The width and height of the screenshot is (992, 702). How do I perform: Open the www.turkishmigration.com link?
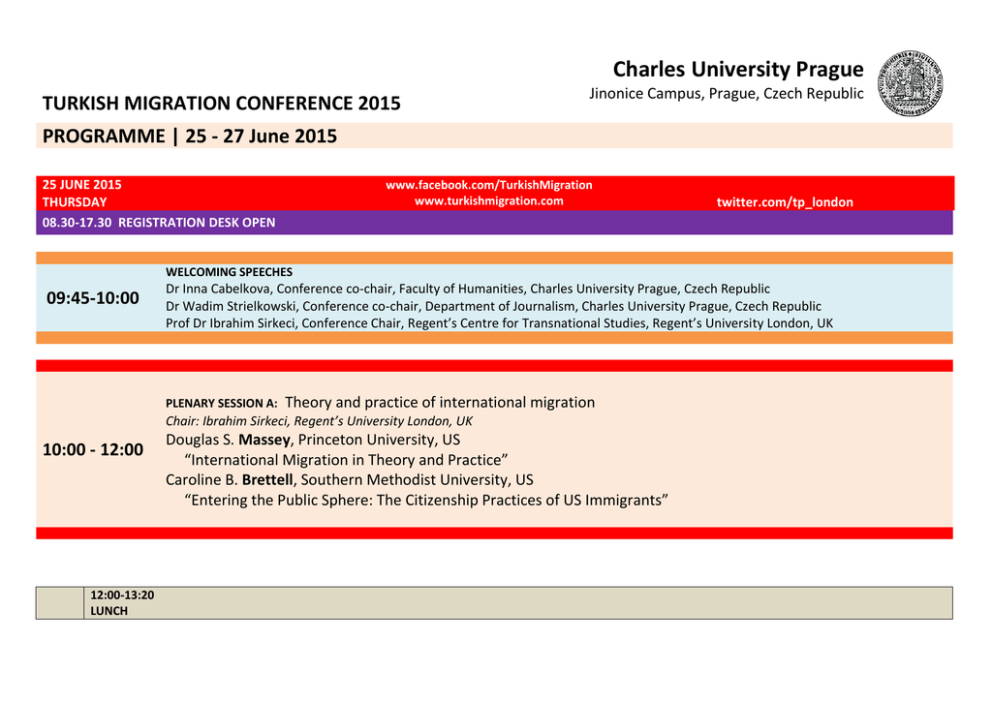point(489,201)
